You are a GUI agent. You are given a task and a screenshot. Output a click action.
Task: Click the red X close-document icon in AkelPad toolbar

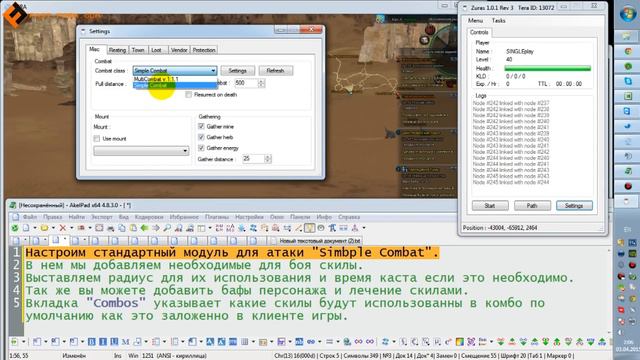pos(62,228)
